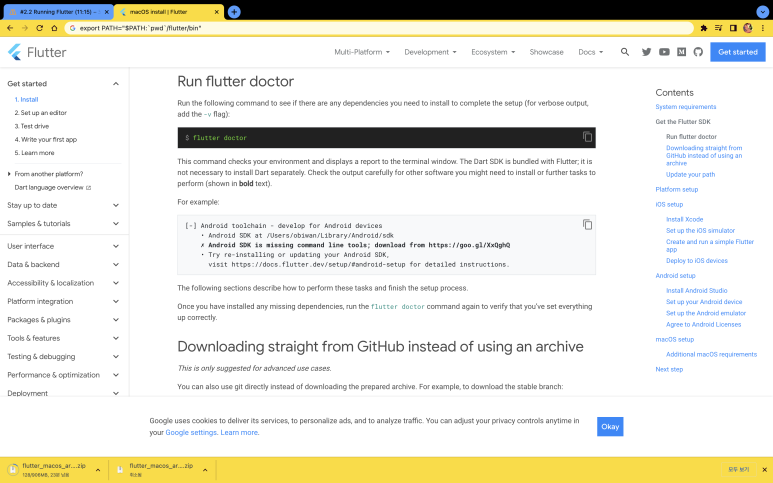The image size is (773, 483).
Task: Jump to Next step in Contents
Action: point(669,369)
